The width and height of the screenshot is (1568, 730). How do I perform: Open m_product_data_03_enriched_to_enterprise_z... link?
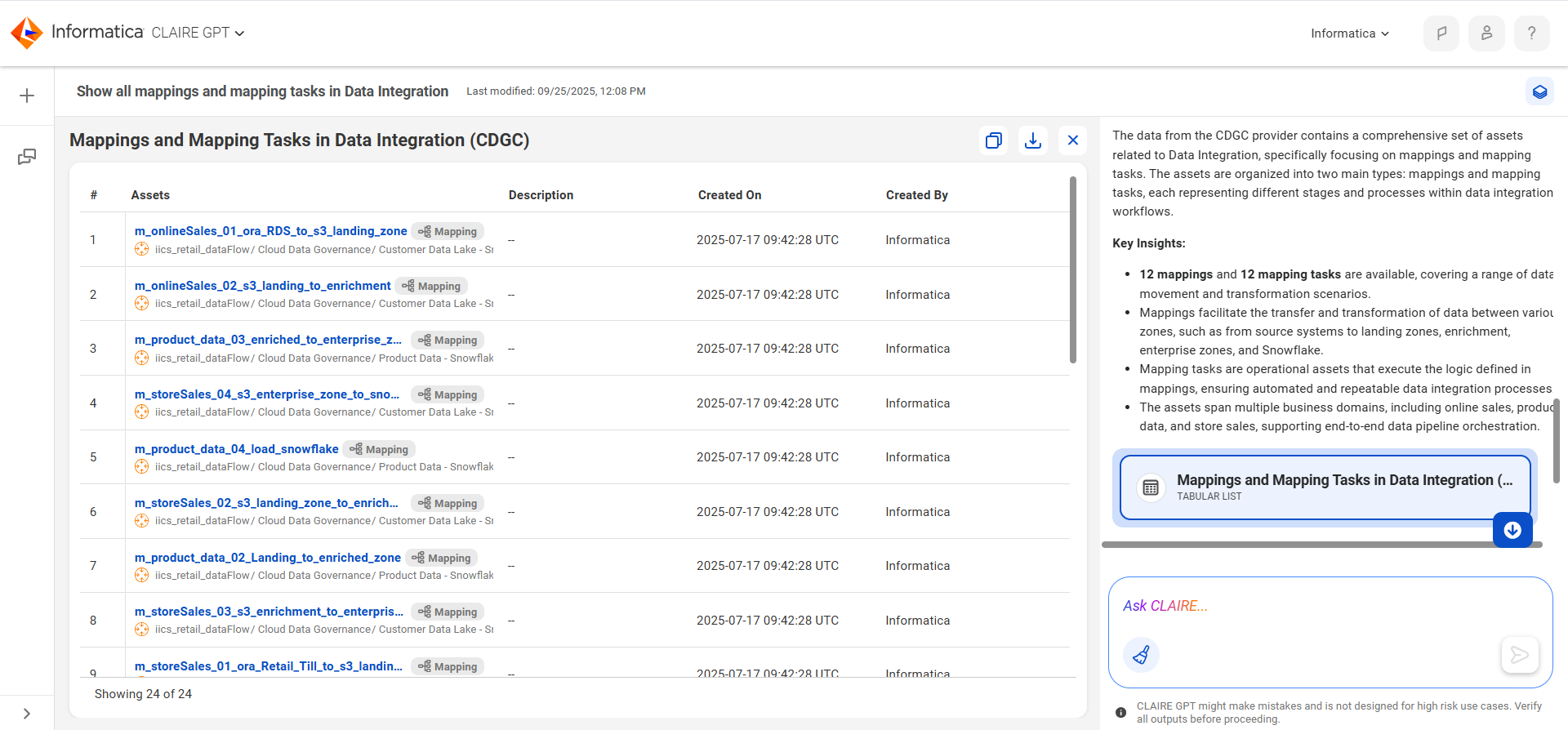pos(268,340)
